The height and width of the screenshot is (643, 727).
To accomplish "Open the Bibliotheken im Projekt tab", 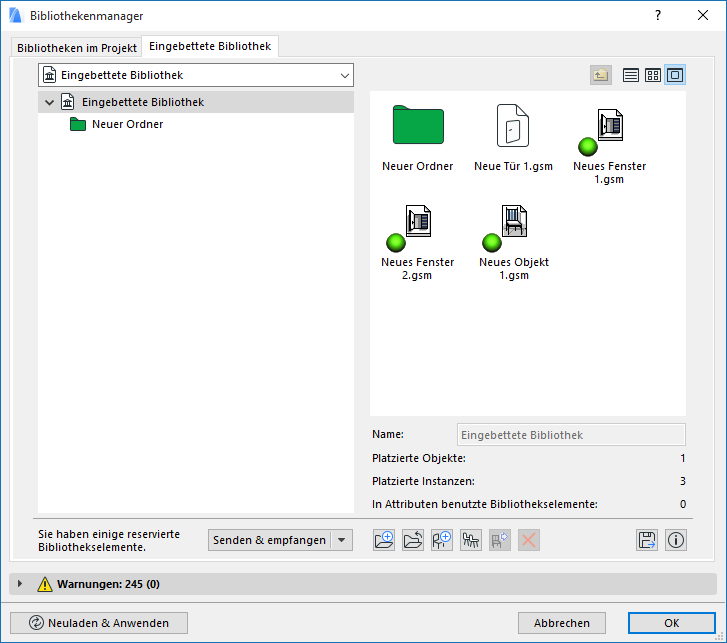I will coord(77,48).
